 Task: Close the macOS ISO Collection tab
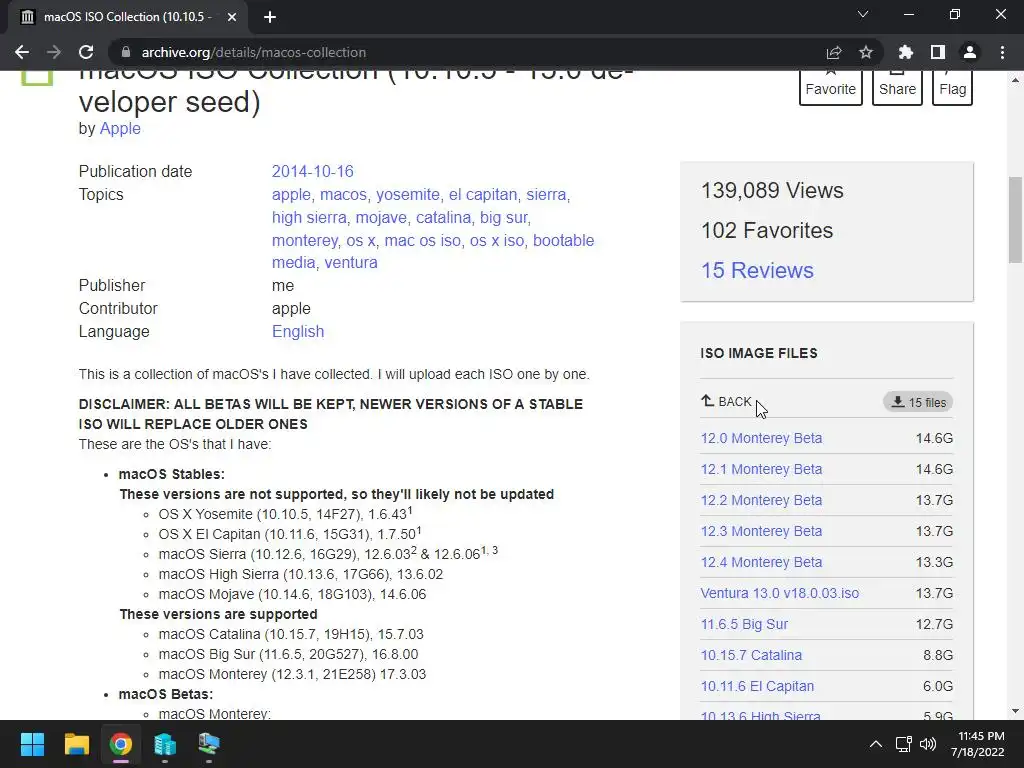click(x=232, y=17)
